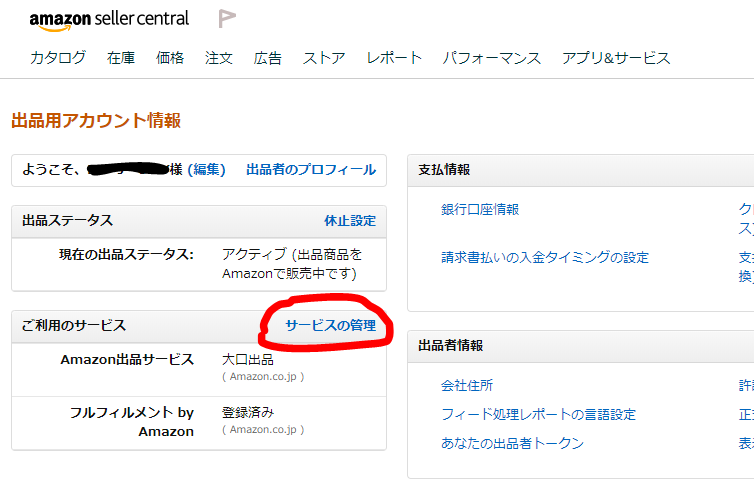754x490 pixels.
Task: Open サービスの管理 link
Action: pyautogui.click(x=331, y=326)
